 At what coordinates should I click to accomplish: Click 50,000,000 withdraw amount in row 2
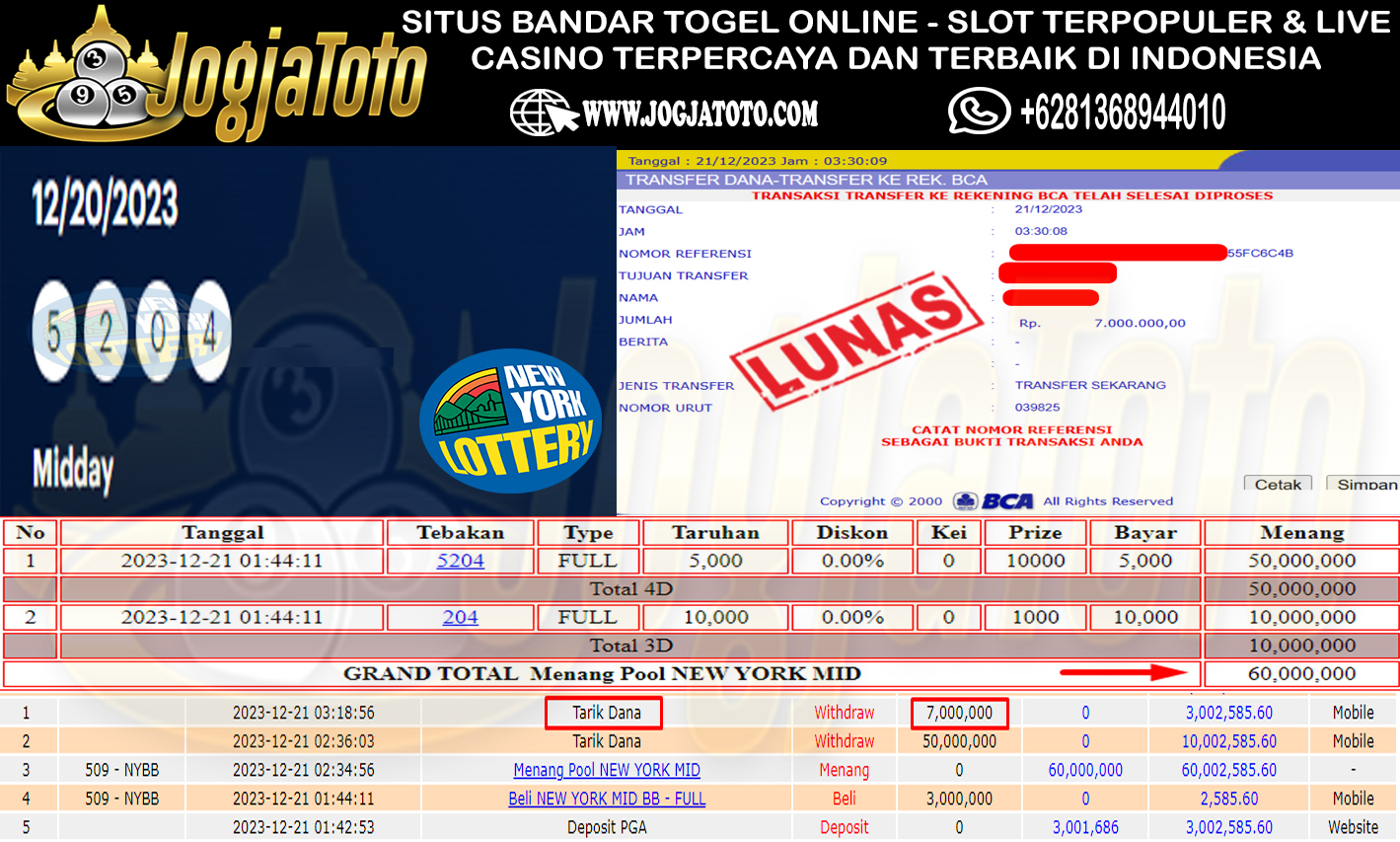(x=959, y=741)
